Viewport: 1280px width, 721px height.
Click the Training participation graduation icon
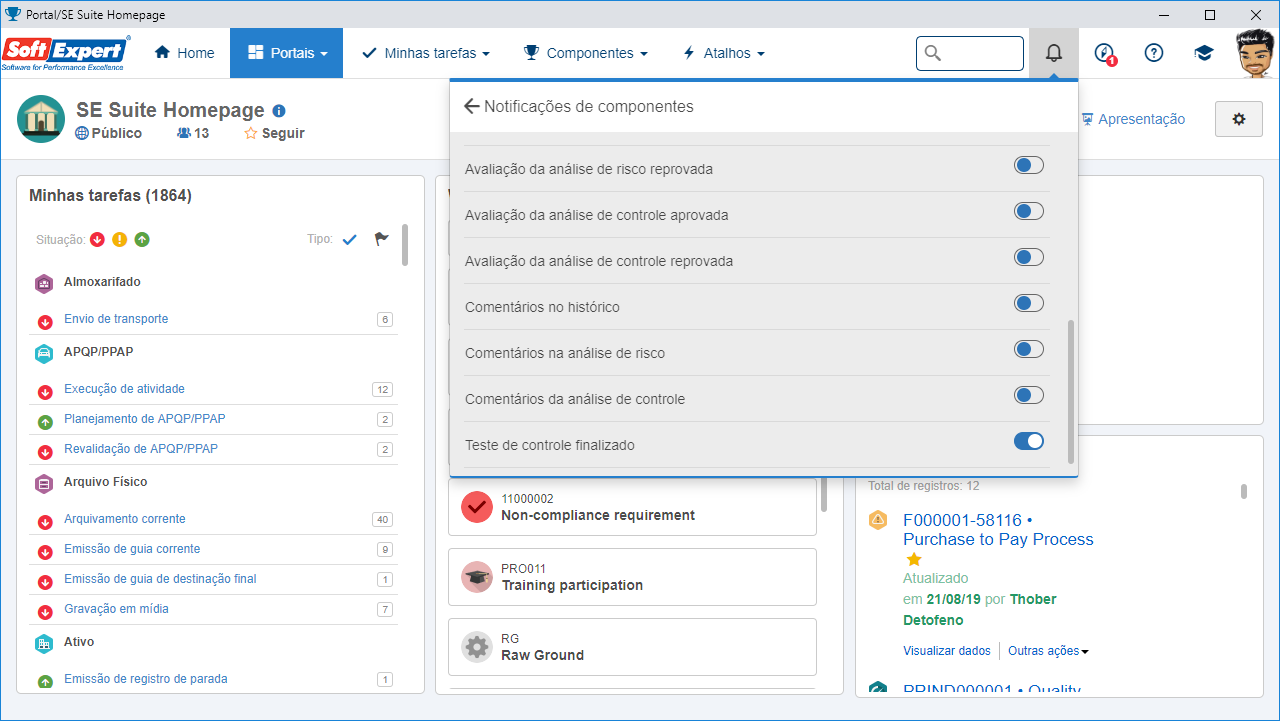point(477,577)
